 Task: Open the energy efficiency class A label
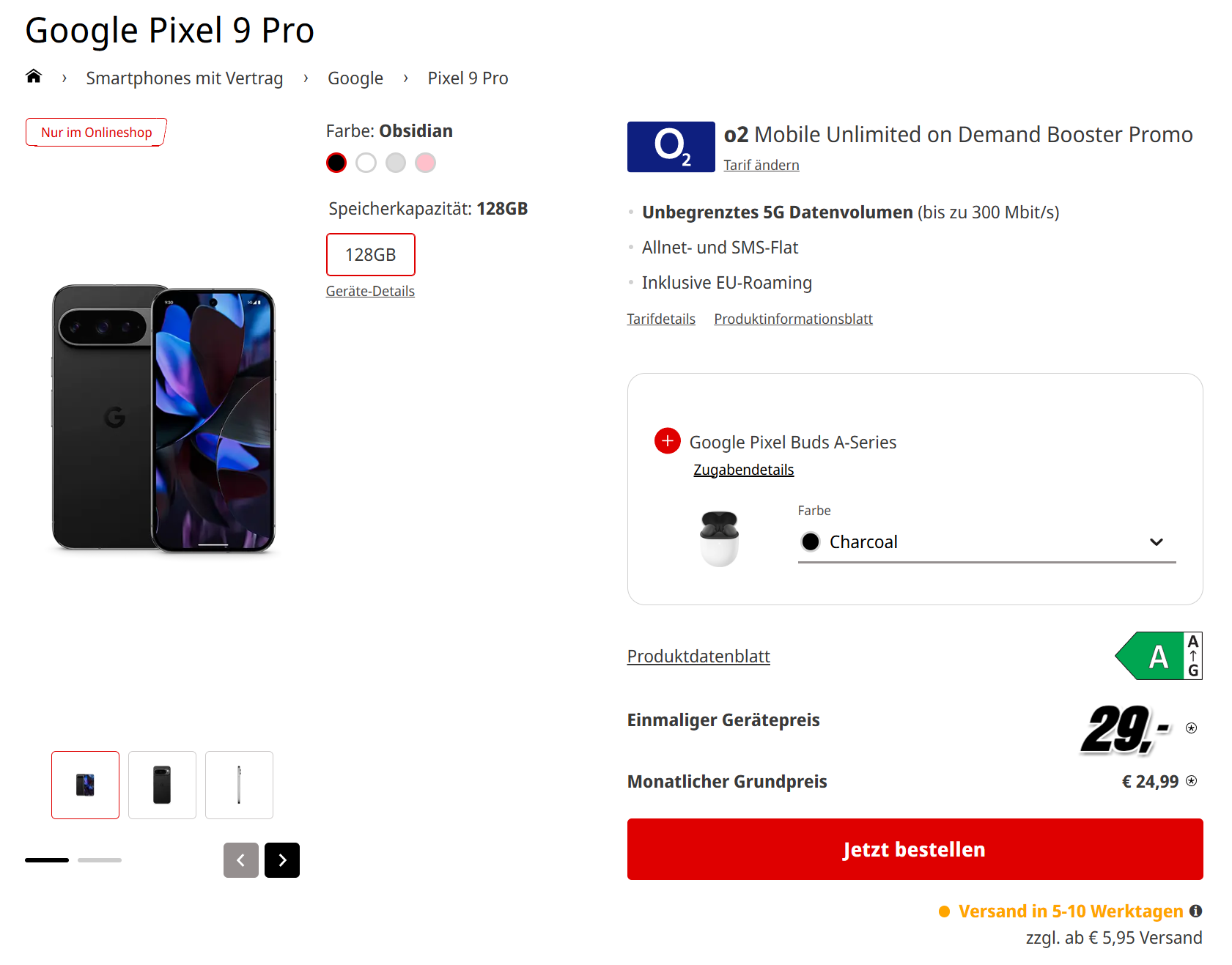point(1159,656)
